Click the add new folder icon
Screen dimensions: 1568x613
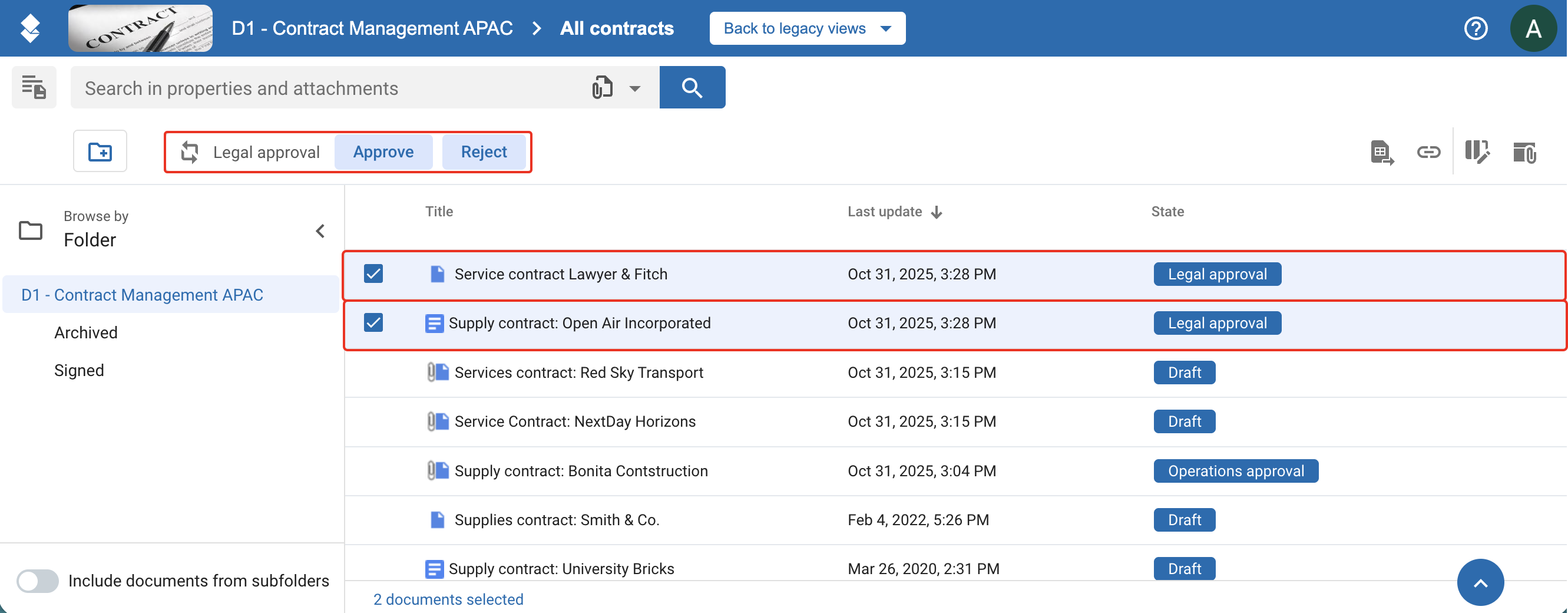pyautogui.click(x=100, y=151)
